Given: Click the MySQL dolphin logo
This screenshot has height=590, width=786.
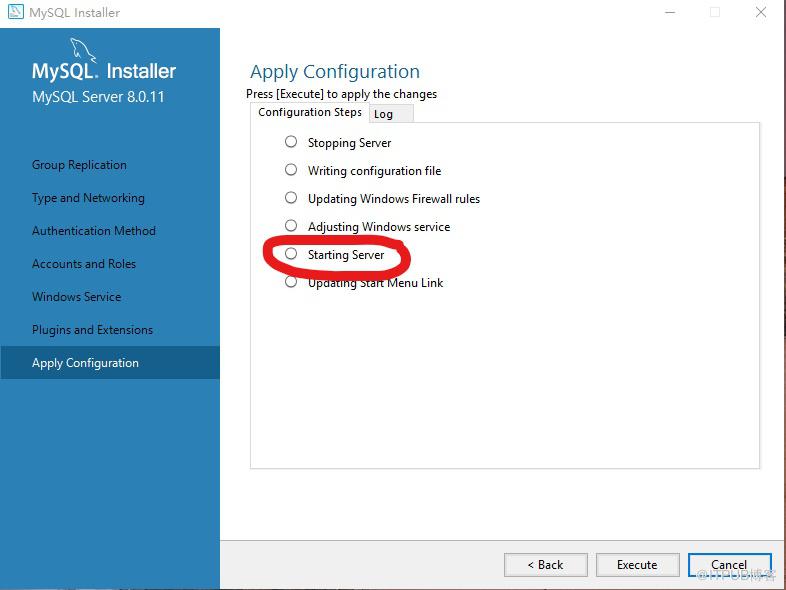Looking at the screenshot, I should [x=82, y=50].
